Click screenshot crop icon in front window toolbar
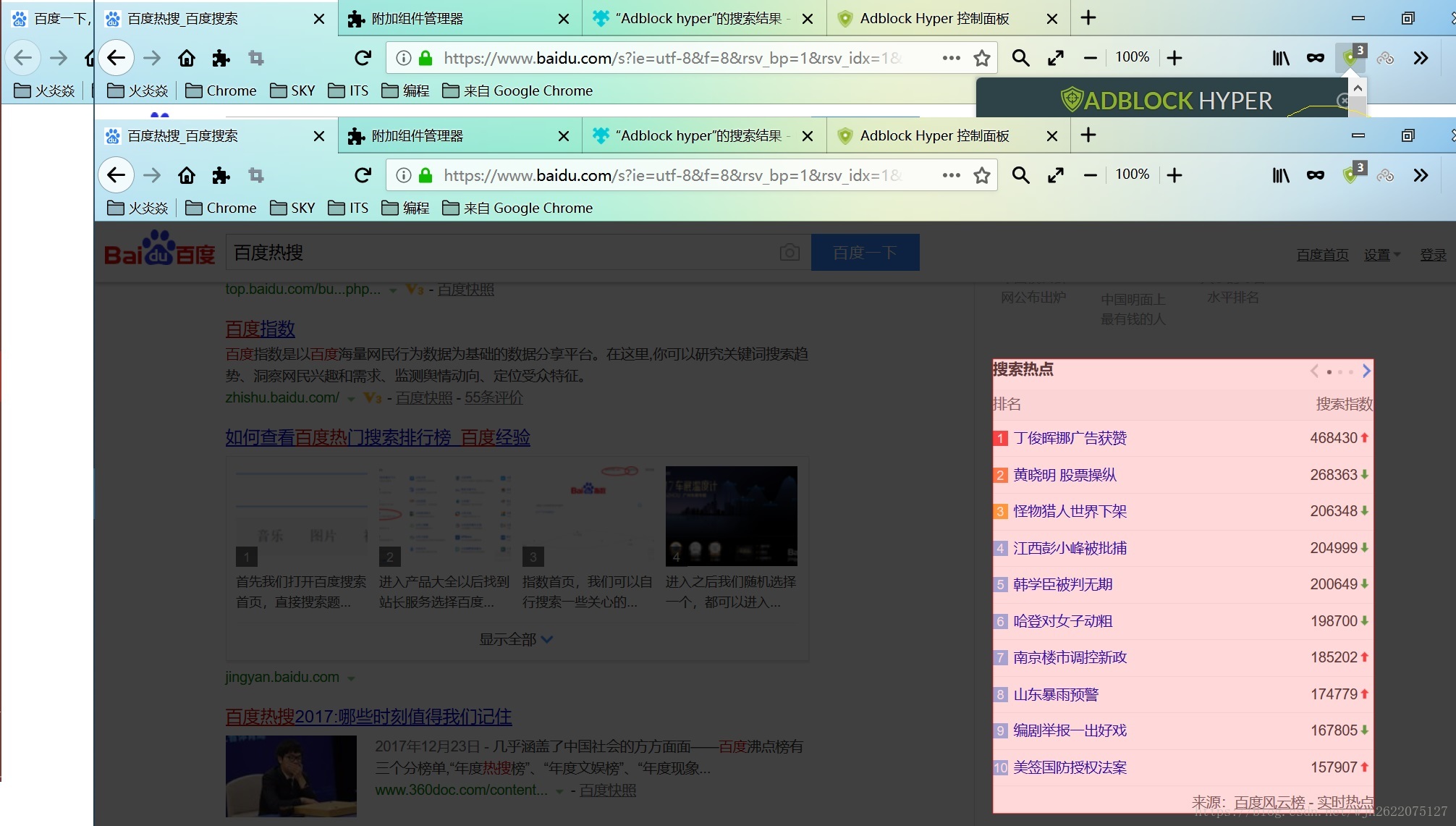This screenshot has width=1456, height=826. pyautogui.click(x=256, y=175)
